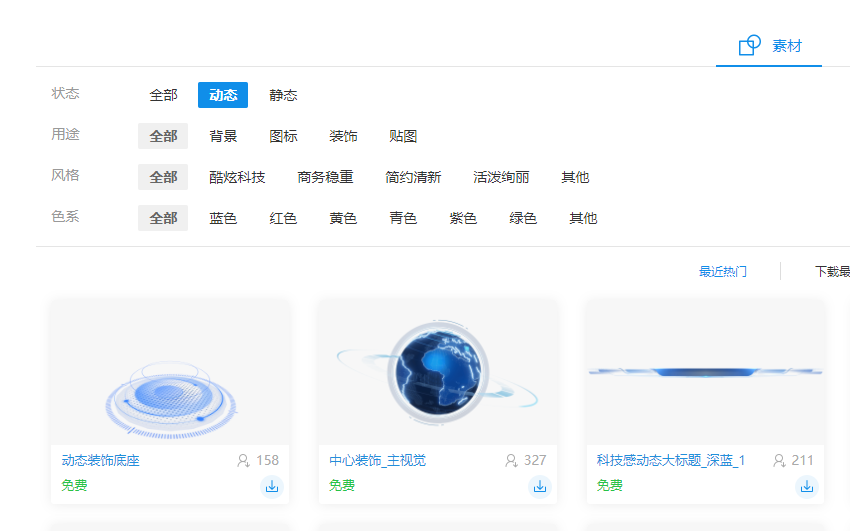The height and width of the screenshot is (531, 850).
Task: Filter by 贴图 usage
Action: pyautogui.click(x=403, y=136)
